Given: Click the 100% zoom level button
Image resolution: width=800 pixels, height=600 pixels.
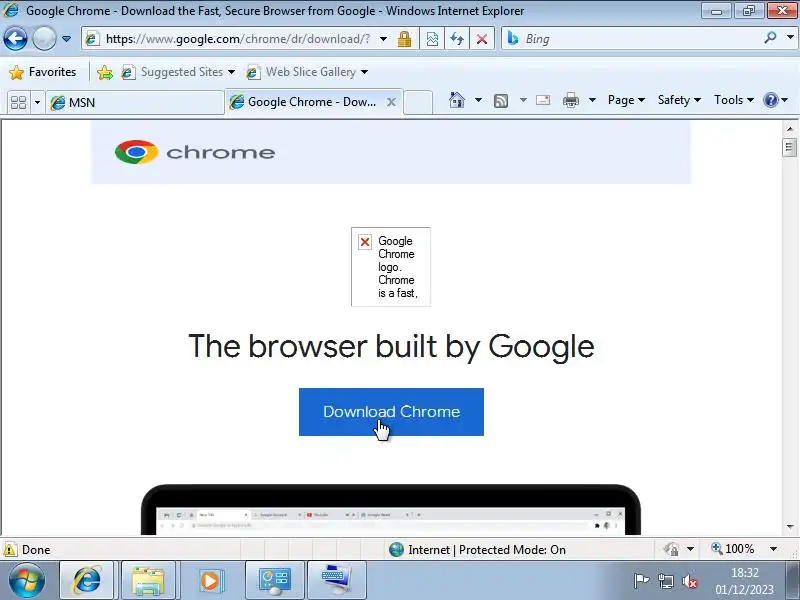Looking at the screenshot, I should pos(733,549).
